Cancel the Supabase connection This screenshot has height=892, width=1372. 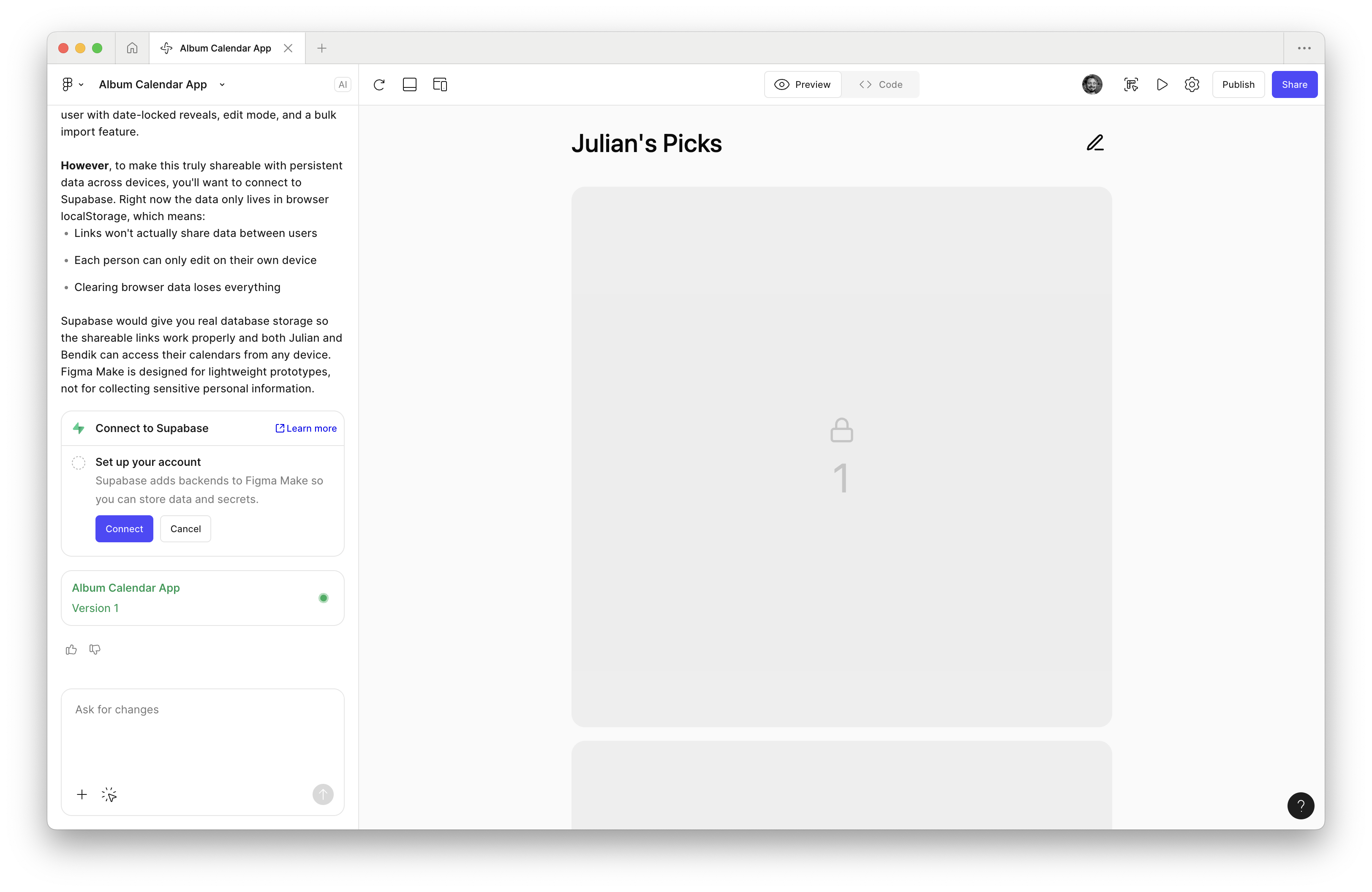[185, 528]
